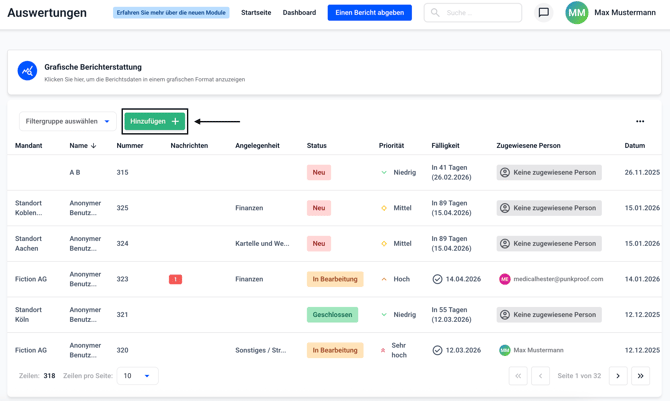
Task: Open the three-dots table options menu
Action: click(x=640, y=122)
